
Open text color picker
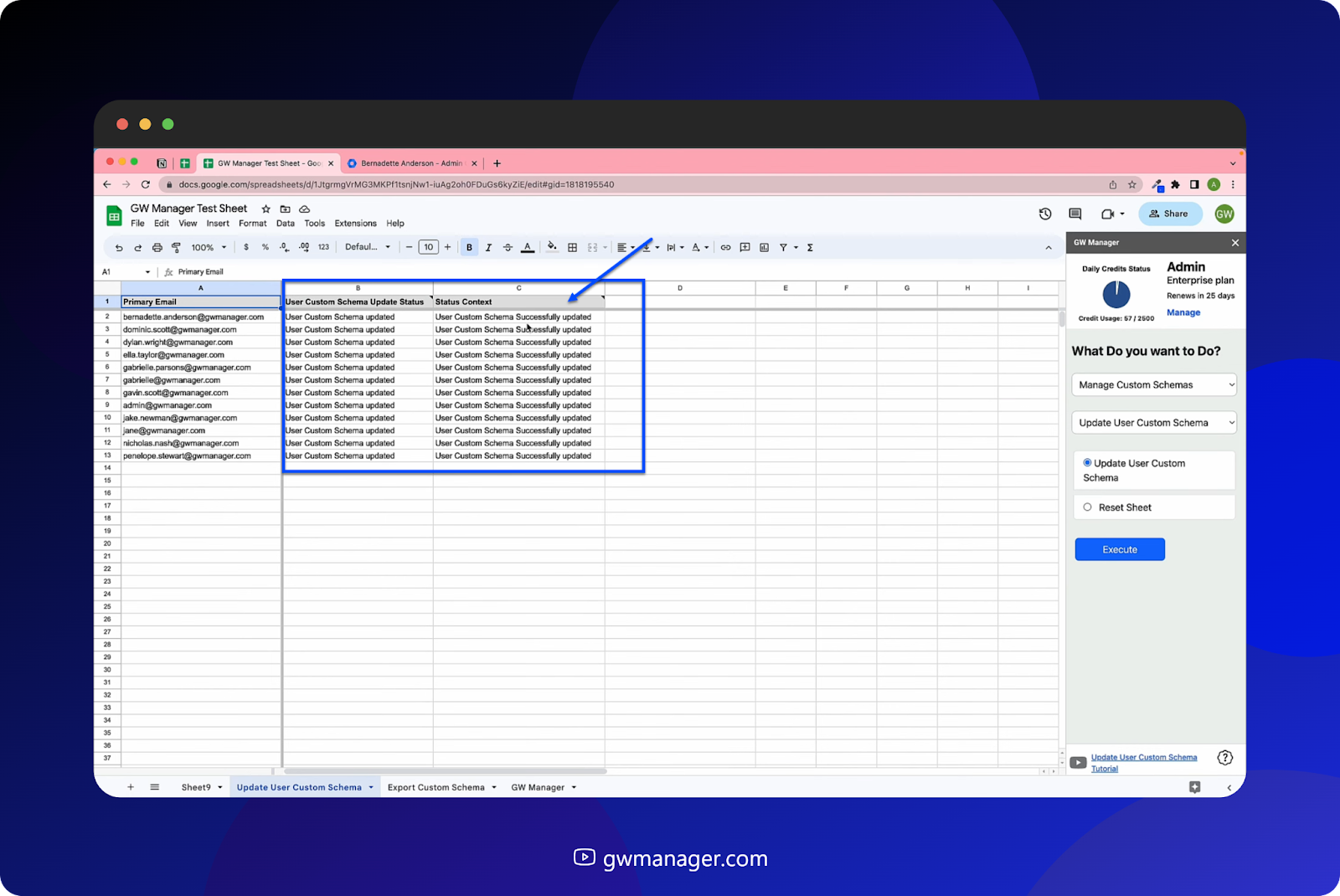528,248
